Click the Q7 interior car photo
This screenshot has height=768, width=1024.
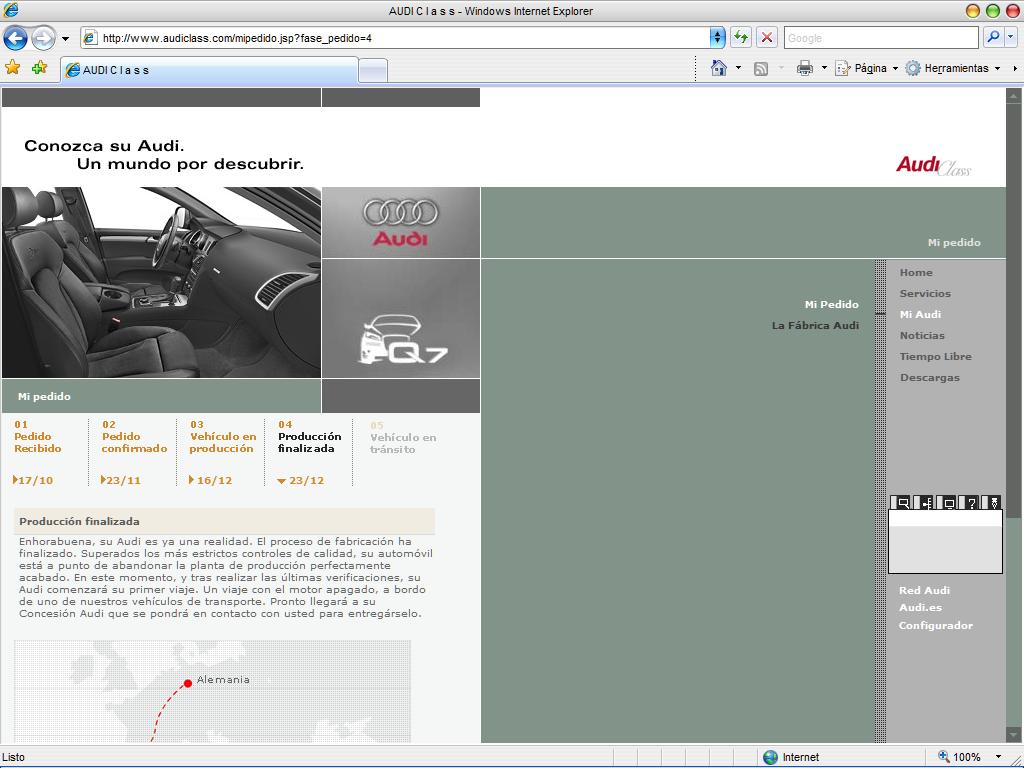point(161,283)
